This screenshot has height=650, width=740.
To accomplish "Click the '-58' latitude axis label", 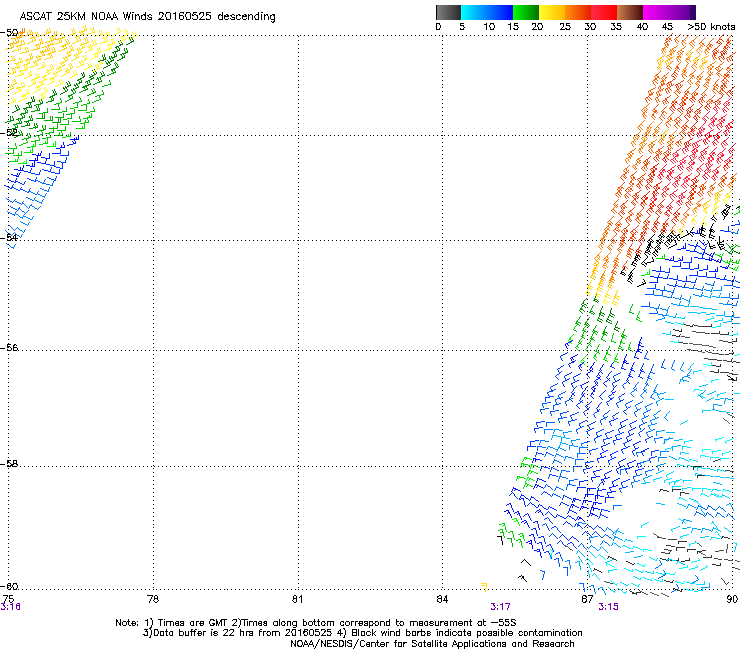I will pos(9,464).
